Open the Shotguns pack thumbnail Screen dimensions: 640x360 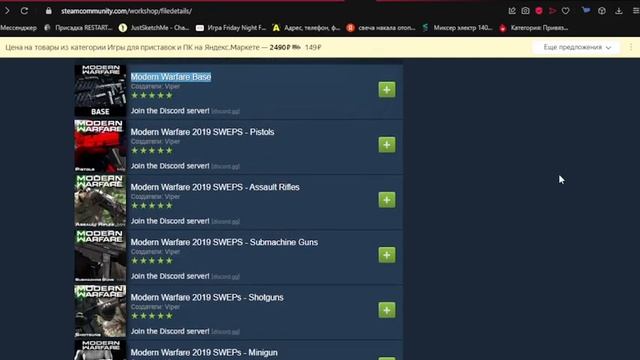click(x=100, y=311)
